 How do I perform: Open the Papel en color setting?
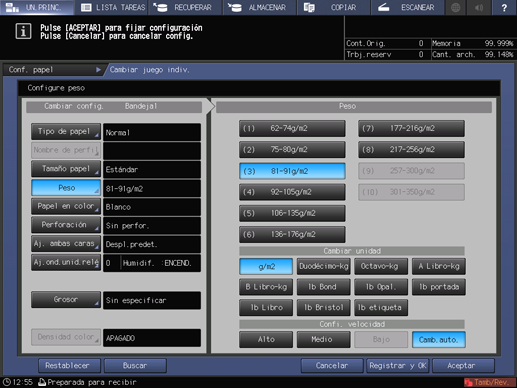point(66,206)
